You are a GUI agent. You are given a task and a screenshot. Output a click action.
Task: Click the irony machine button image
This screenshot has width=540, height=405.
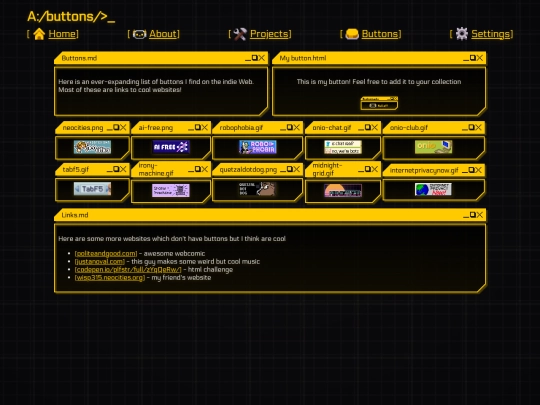171,190
